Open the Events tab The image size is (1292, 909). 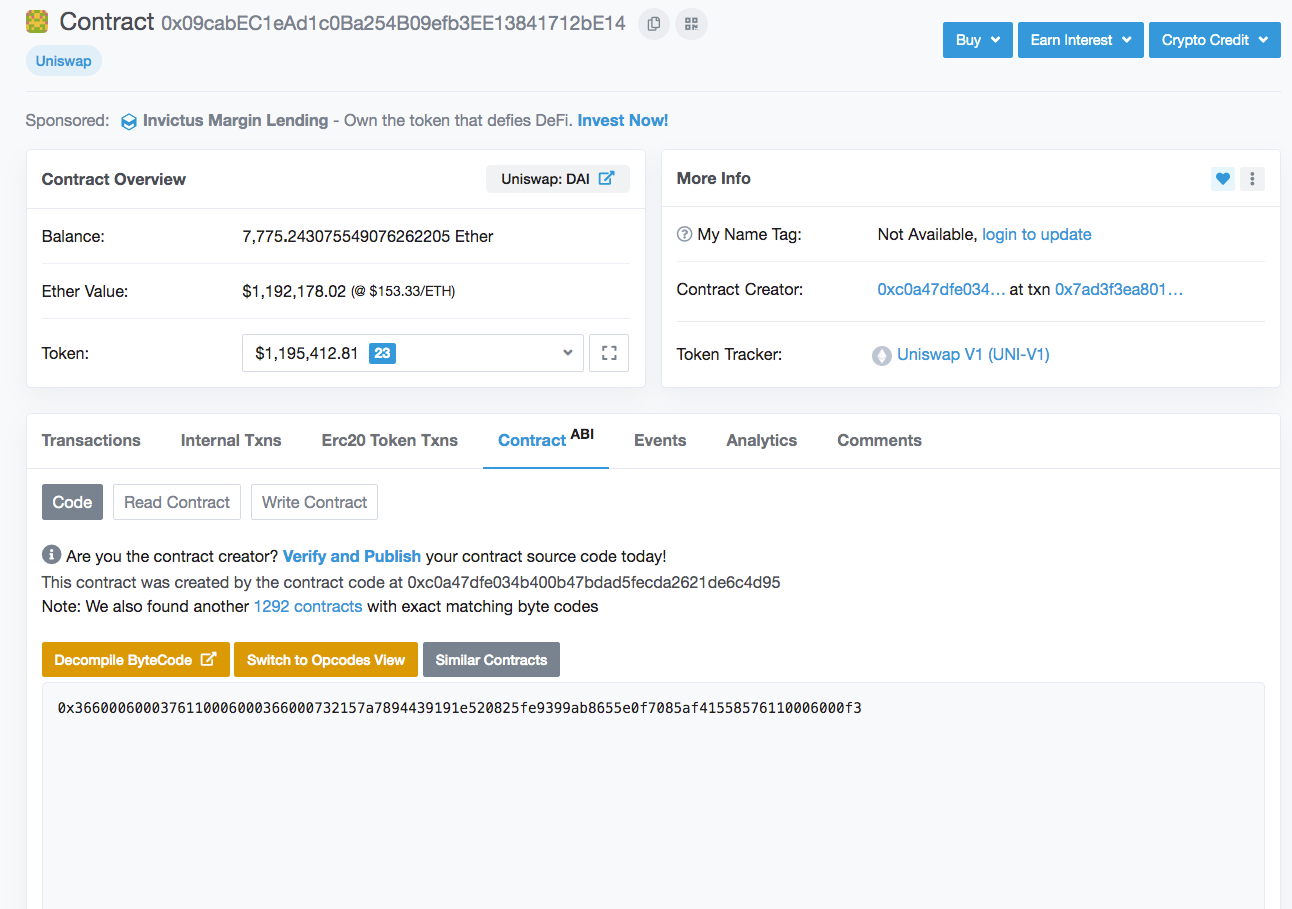click(x=660, y=440)
